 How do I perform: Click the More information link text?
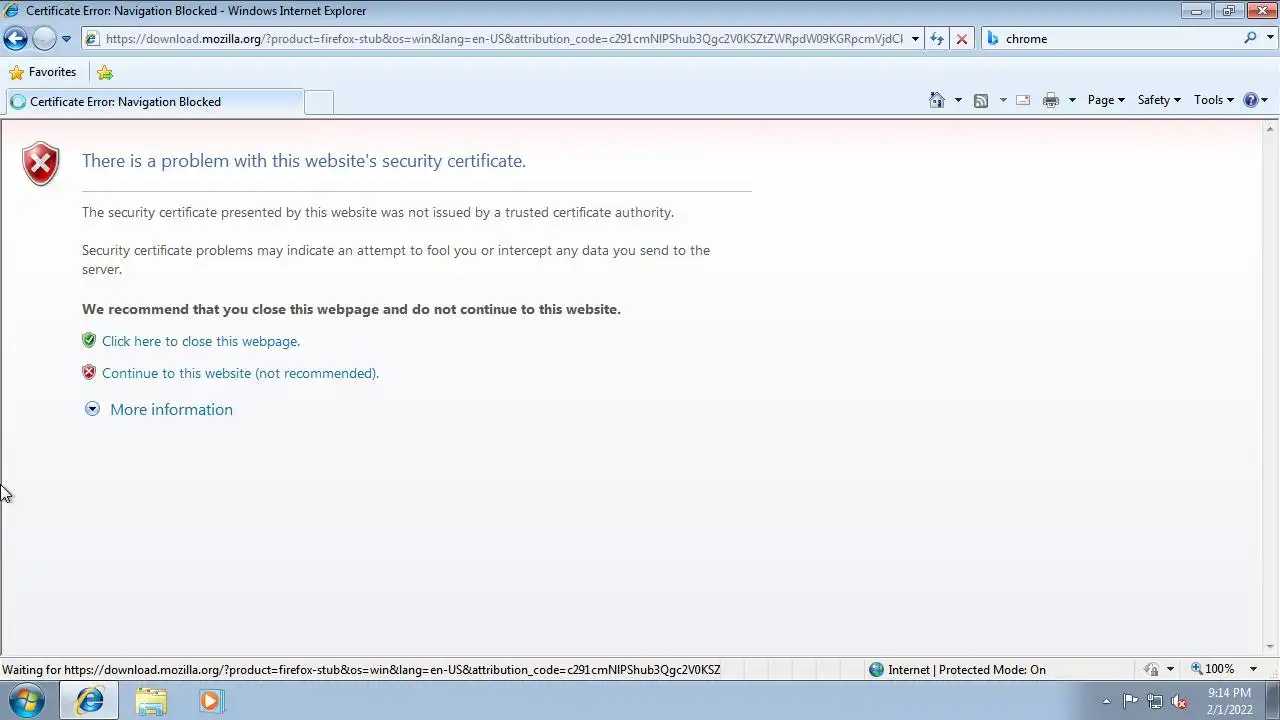point(171,409)
